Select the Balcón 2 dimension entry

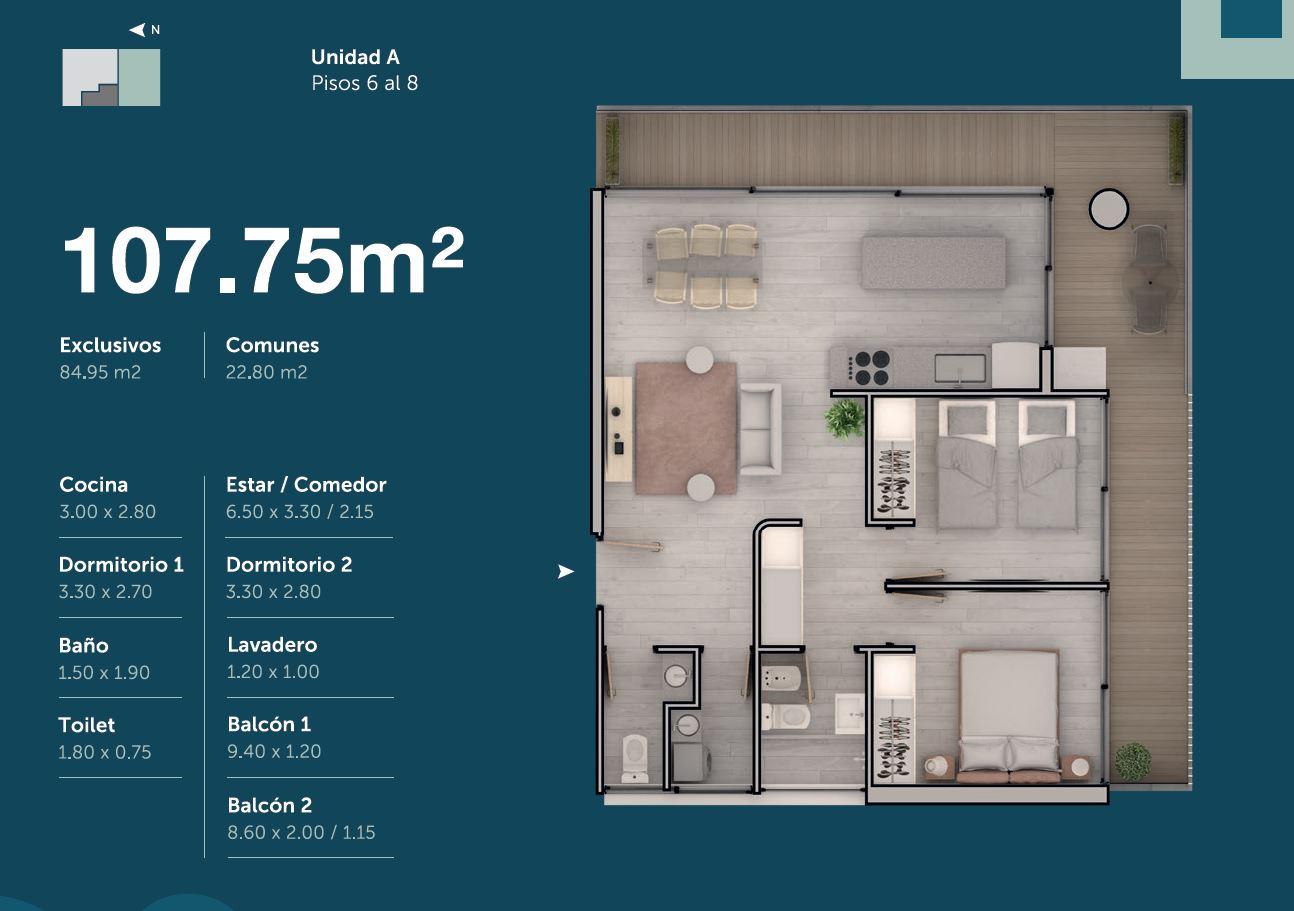pyautogui.click(x=301, y=818)
